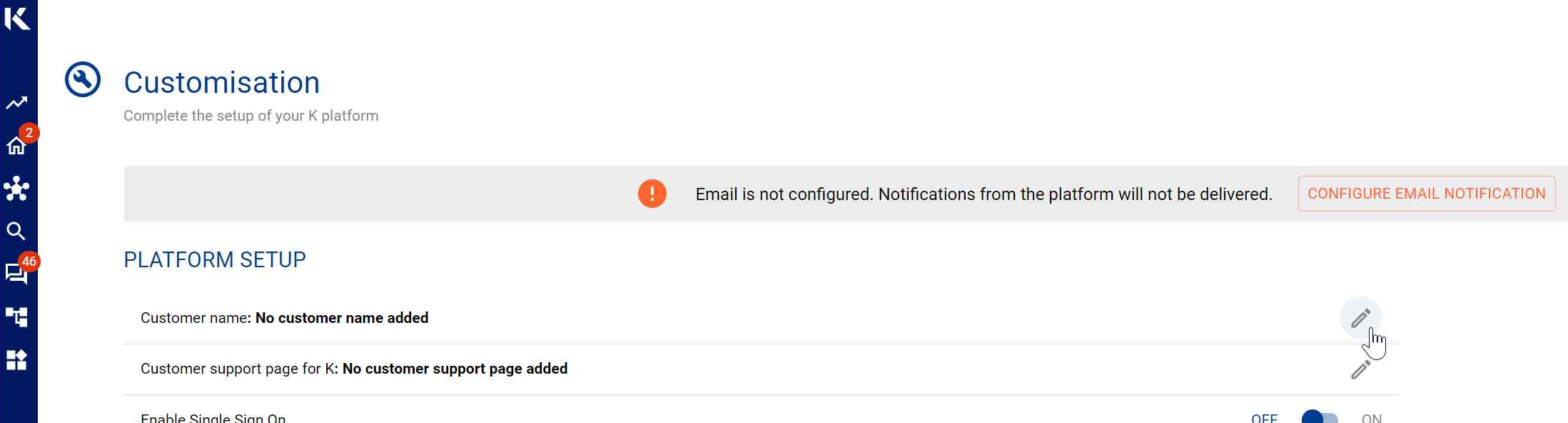The width and height of the screenshot is (1568, 423).
Task: Click CONFIGURE EMAIL NOTIFICATION button
Action: (x=1426, y=193)
